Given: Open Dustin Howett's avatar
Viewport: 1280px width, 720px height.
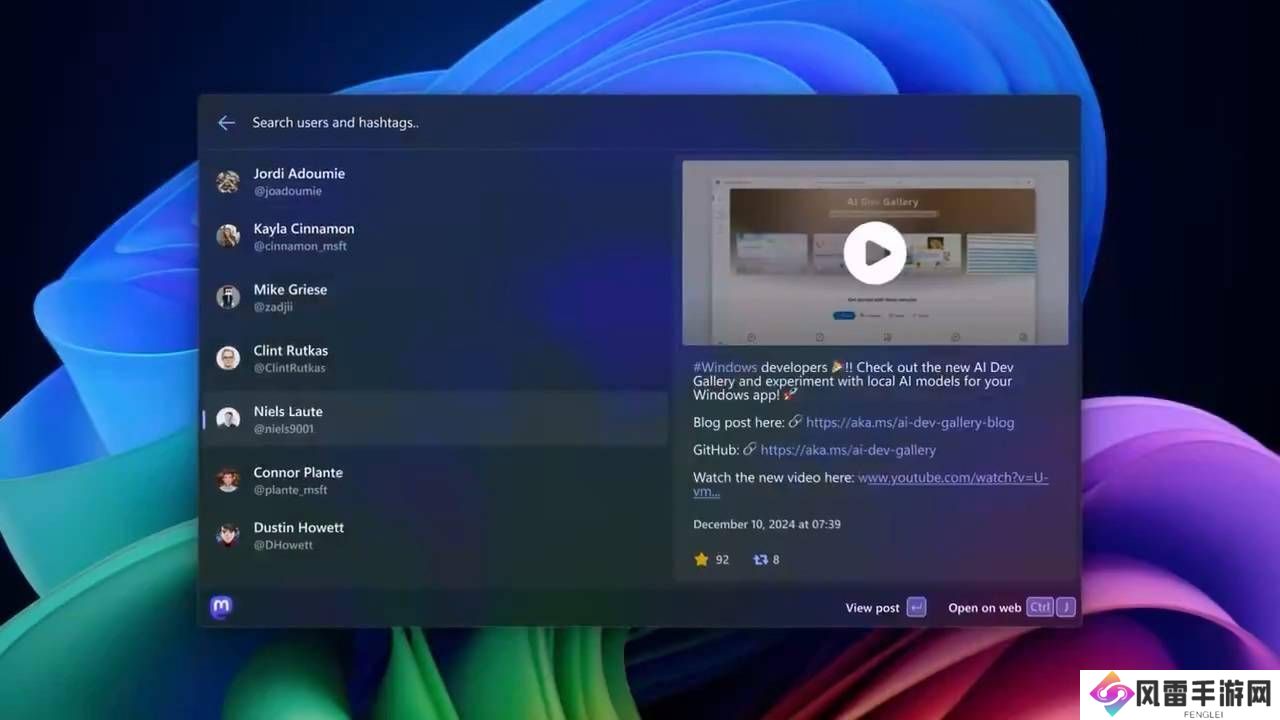Looking at the screenshot, I should point(228,535).
